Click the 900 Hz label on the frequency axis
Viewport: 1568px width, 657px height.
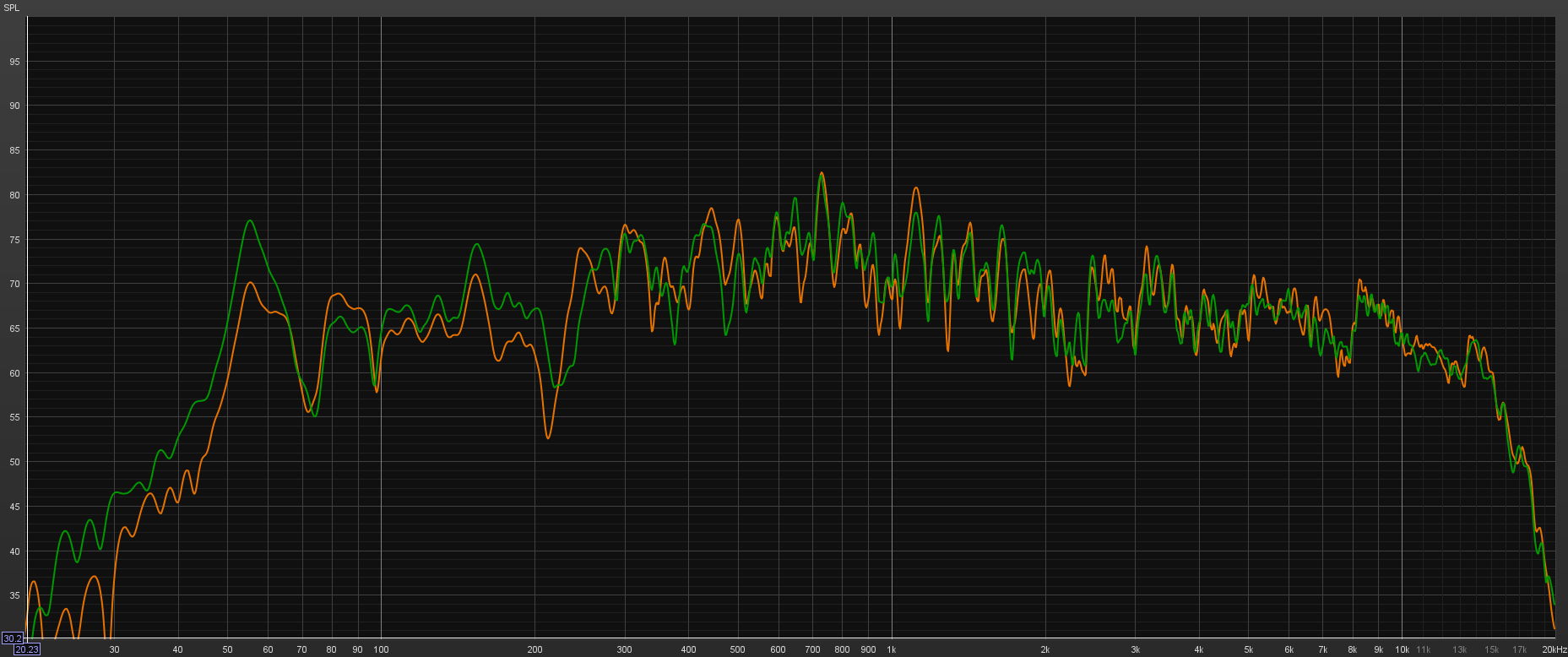(x=868, y=649)
